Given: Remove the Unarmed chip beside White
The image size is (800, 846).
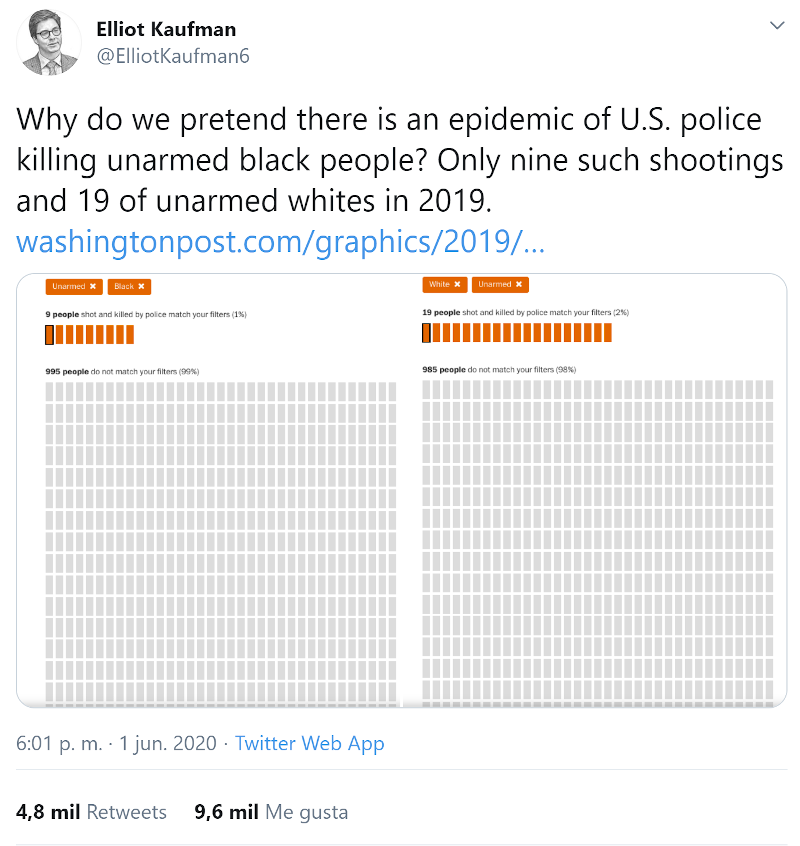Looking at the screenshot, I should (519, 285).
